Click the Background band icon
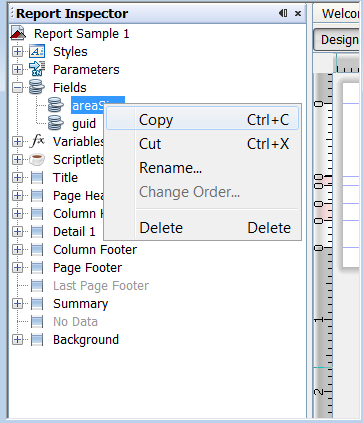Viewport: 363px width, 423px height. pyautogui.click(x=37, y=340)
